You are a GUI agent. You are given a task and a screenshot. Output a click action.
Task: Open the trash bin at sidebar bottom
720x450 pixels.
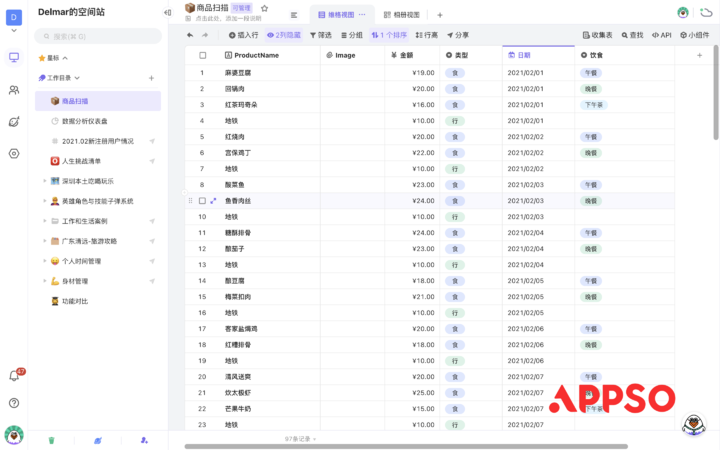[51, 440]
